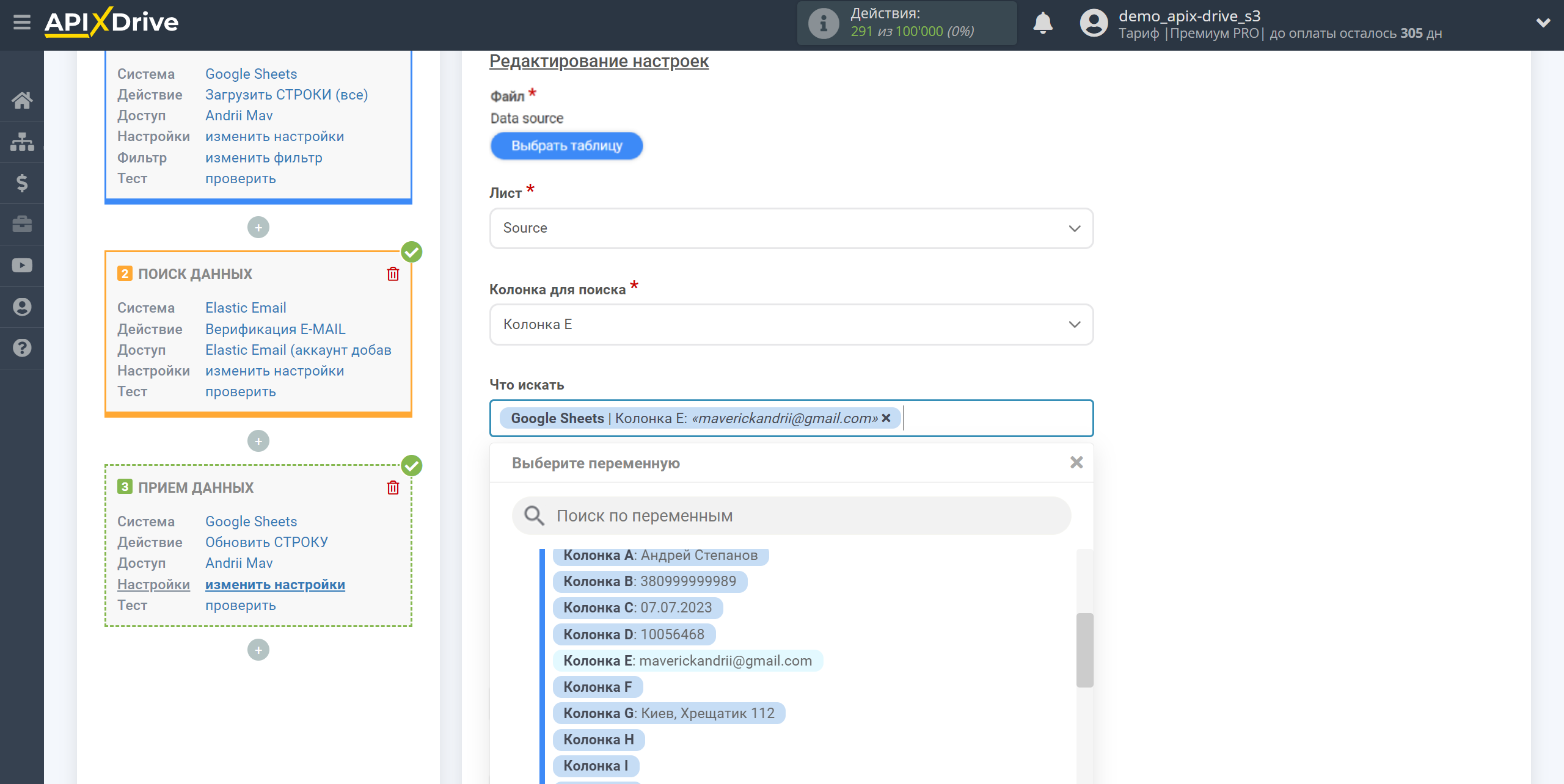Click the actions info icon
Viewport: 1564px width, 784px height.
click(x=824, y=23)
